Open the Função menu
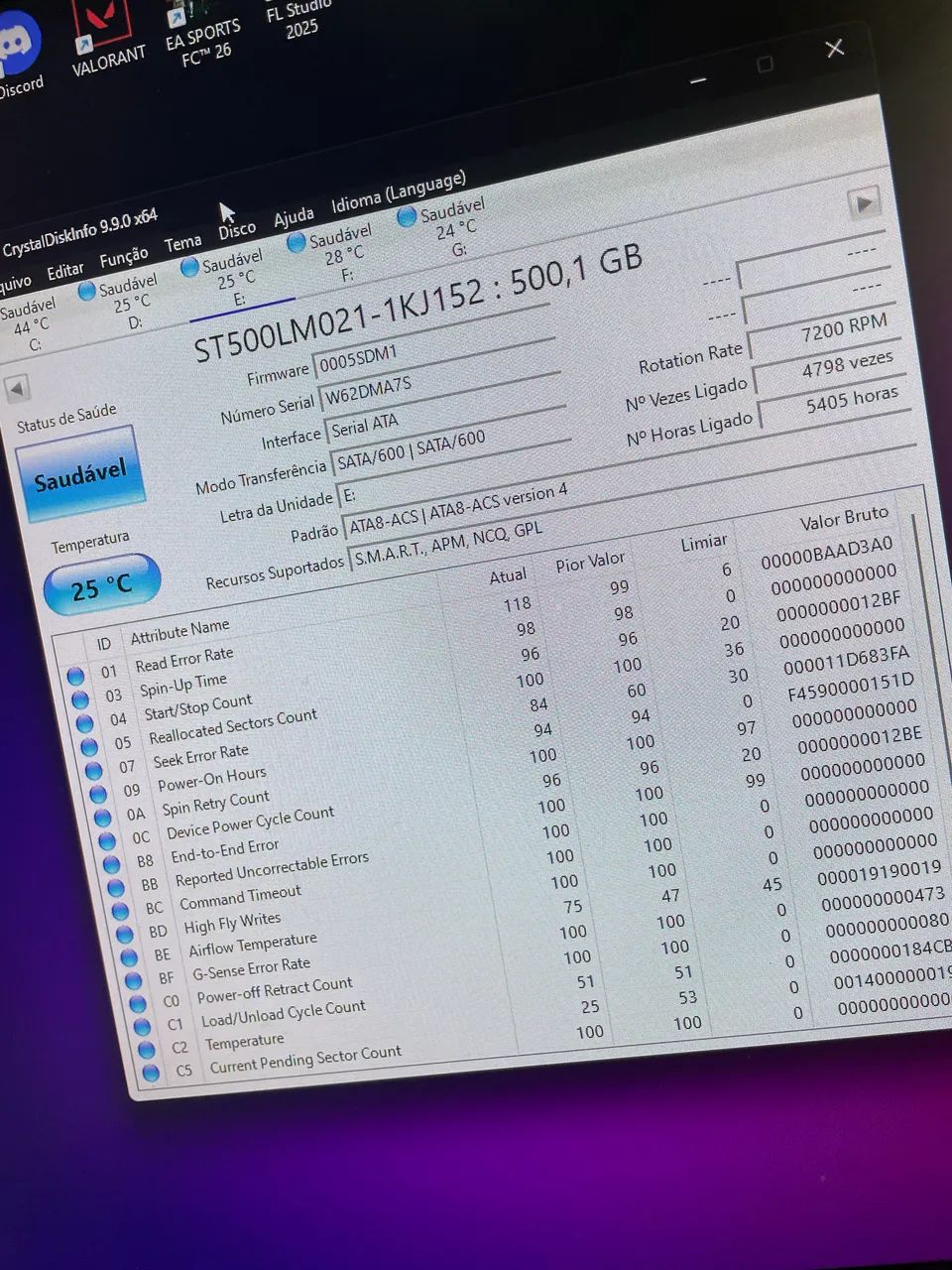 tap(124, 258)
